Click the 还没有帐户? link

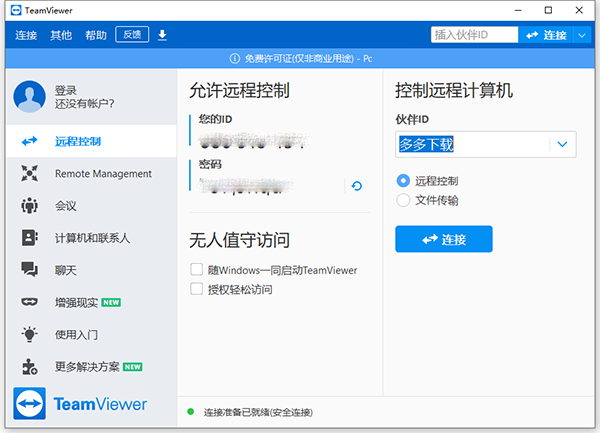(x=84, y=104)
